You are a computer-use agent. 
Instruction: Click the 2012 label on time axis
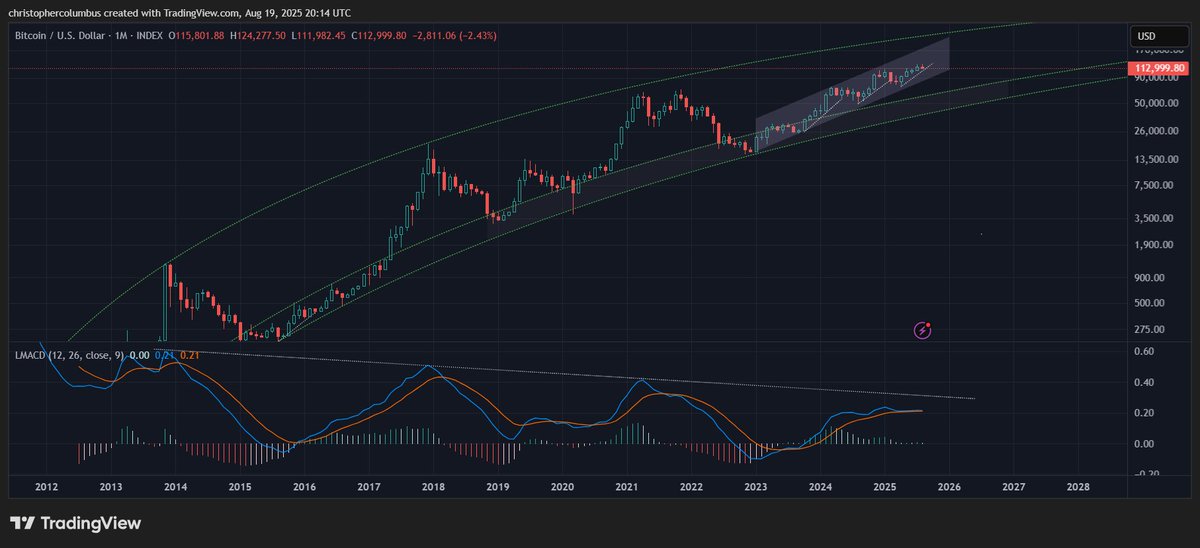click(46, 487)
